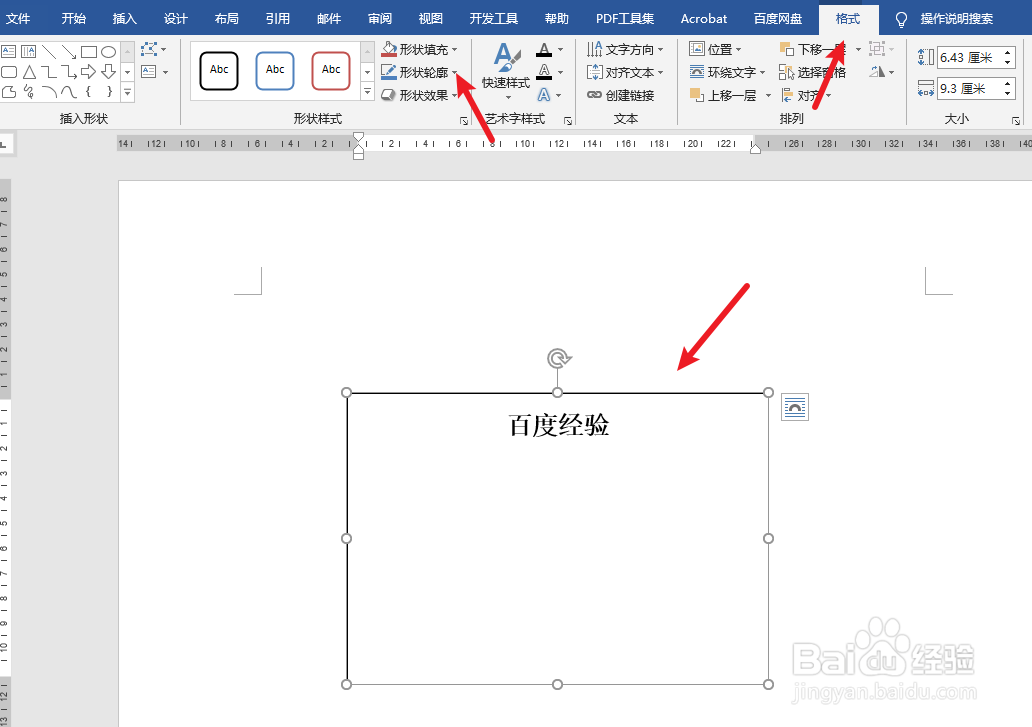The height and width of the screenshot is (727, 1032).
Task: Click 上移一层 bring forward
Action: point(723,95)
